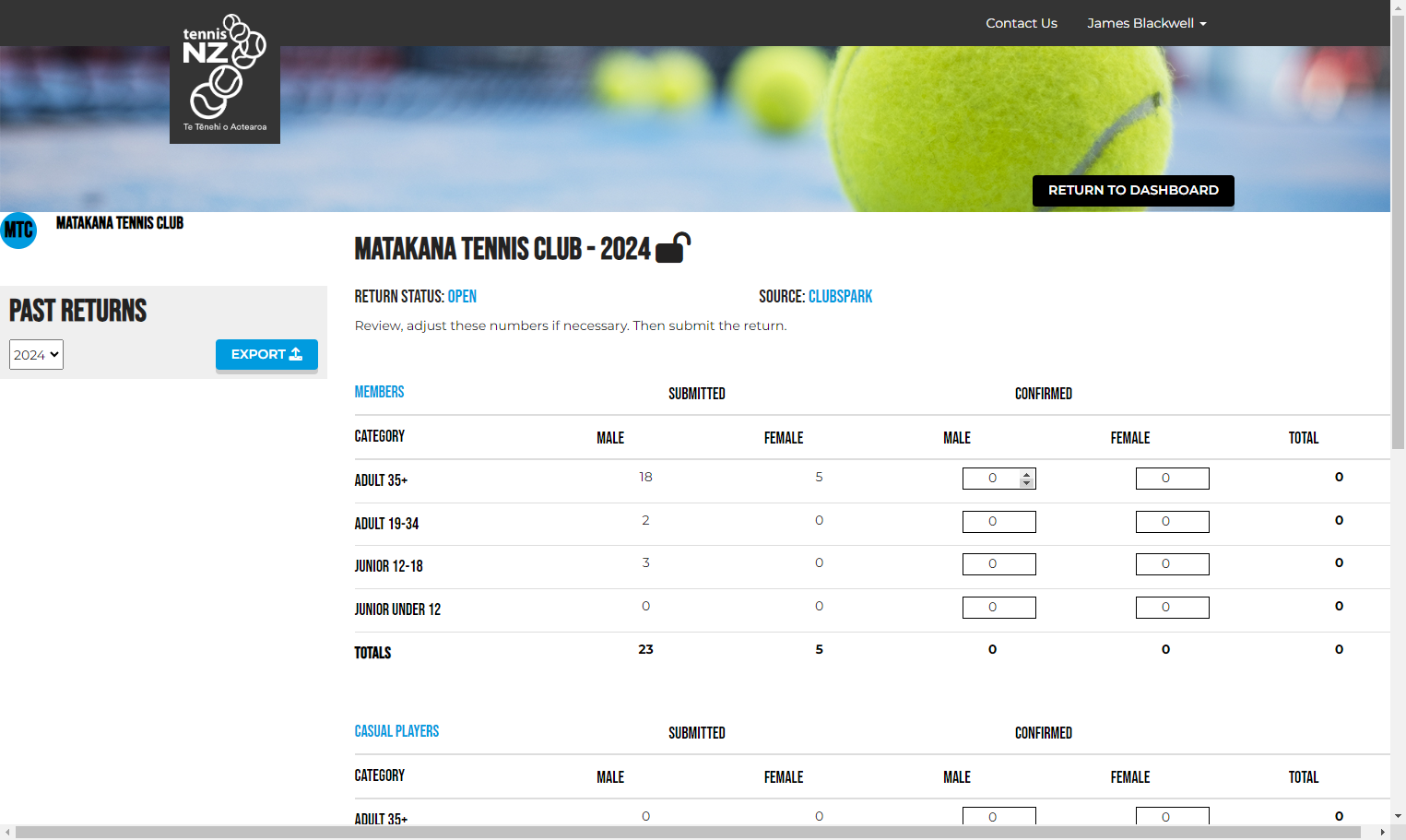Image resolution: width=1406 pixels, height=840 pixels.
Task: Click the Matakana Tennis Club - 2024 title
Action: 502,249
